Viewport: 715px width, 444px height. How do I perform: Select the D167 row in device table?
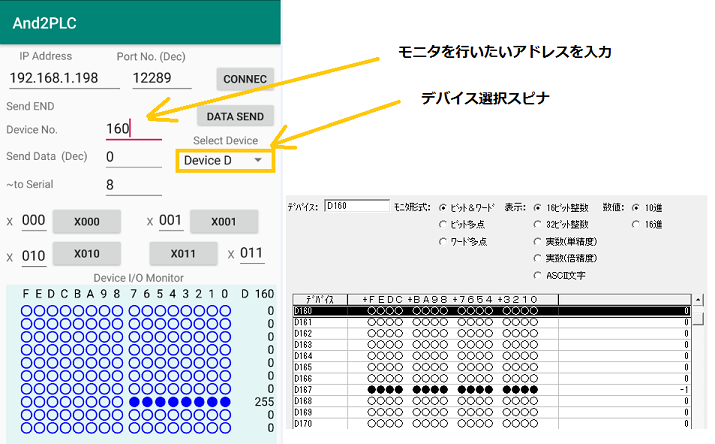tap(491, 390)
